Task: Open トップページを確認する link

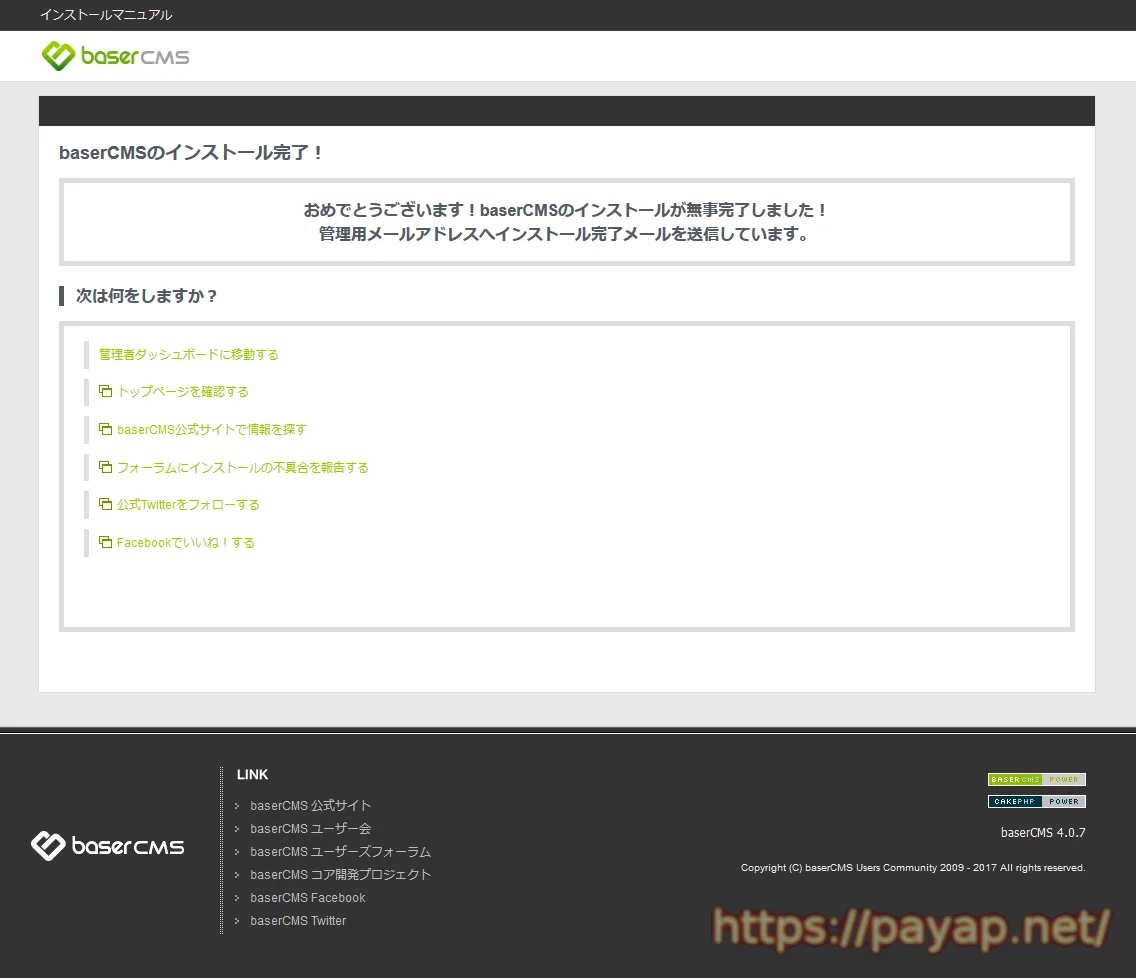Action: click(x=183, y=392)
